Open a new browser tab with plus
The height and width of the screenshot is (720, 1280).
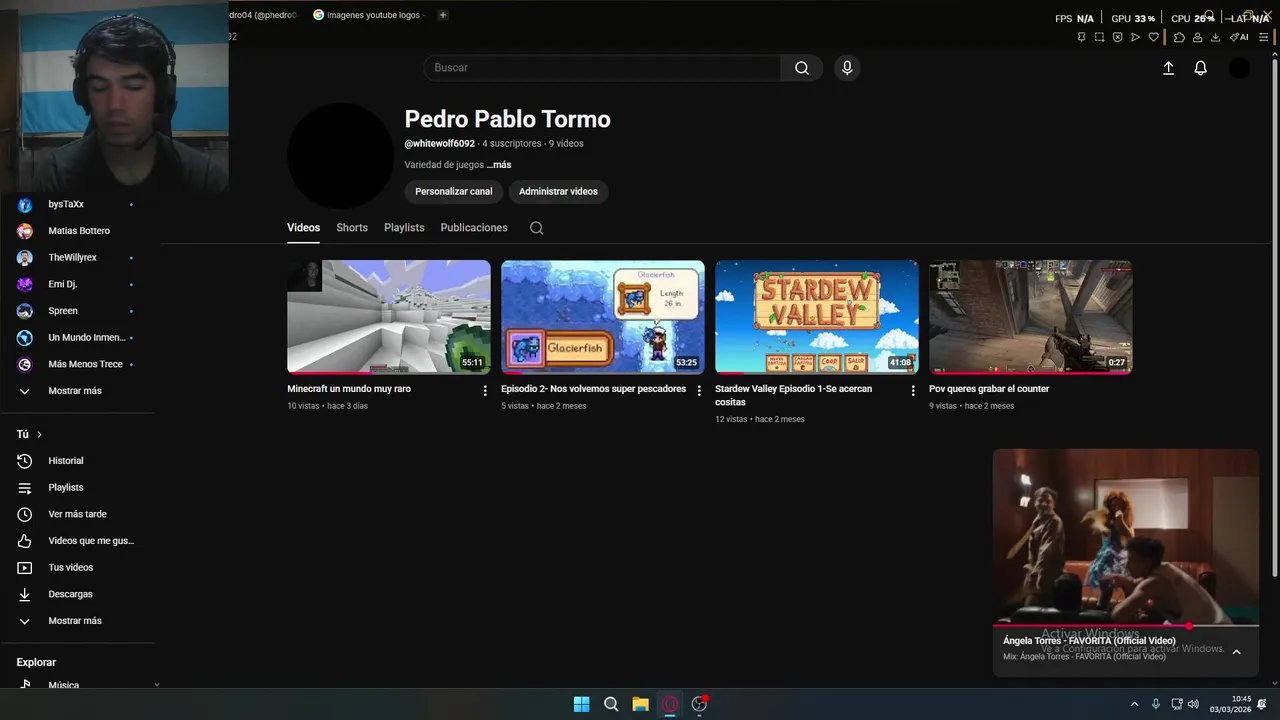click(443, 15)
